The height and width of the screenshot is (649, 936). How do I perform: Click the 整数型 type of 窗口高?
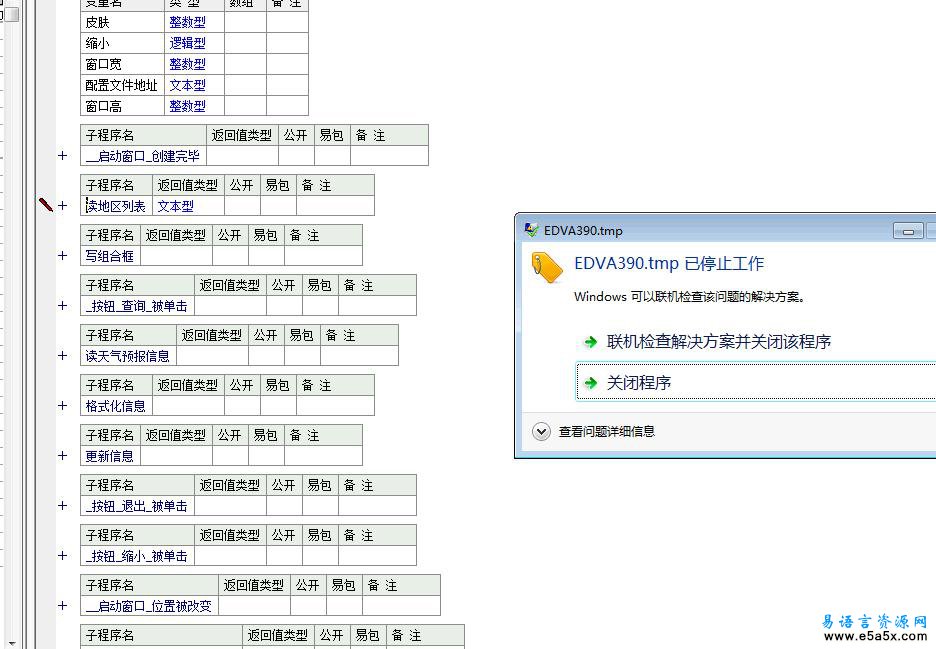[x=187, y=106]
